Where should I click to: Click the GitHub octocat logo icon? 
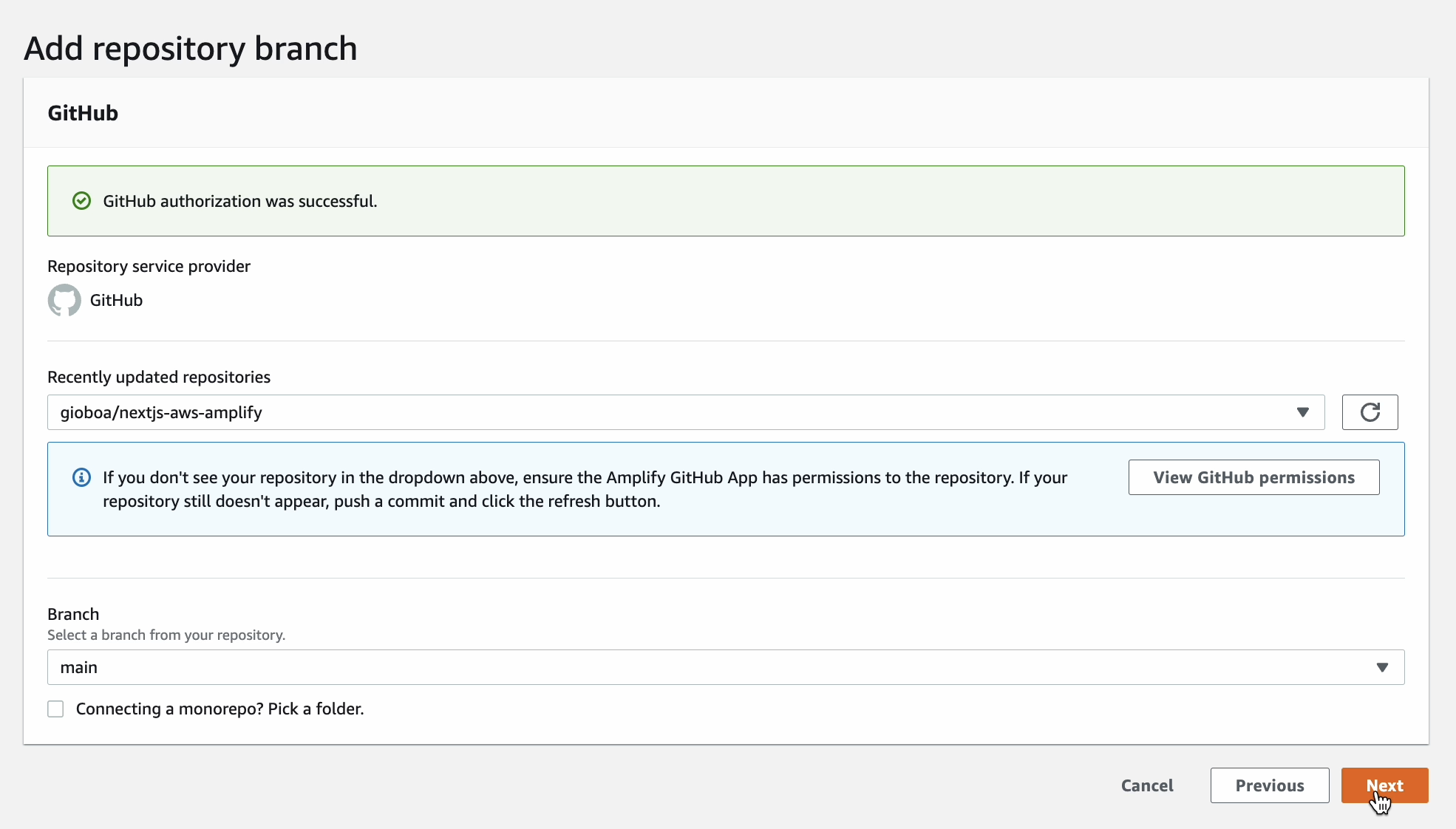click(64, 300)
